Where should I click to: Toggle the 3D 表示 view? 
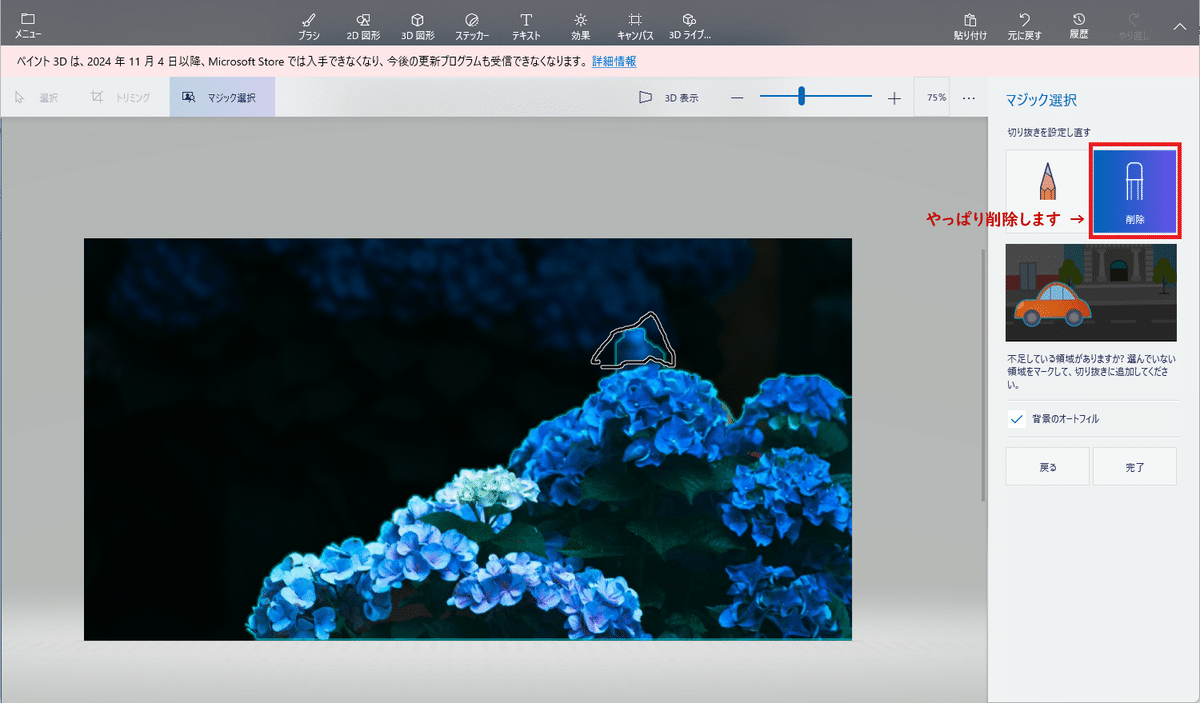coord(668,98)
